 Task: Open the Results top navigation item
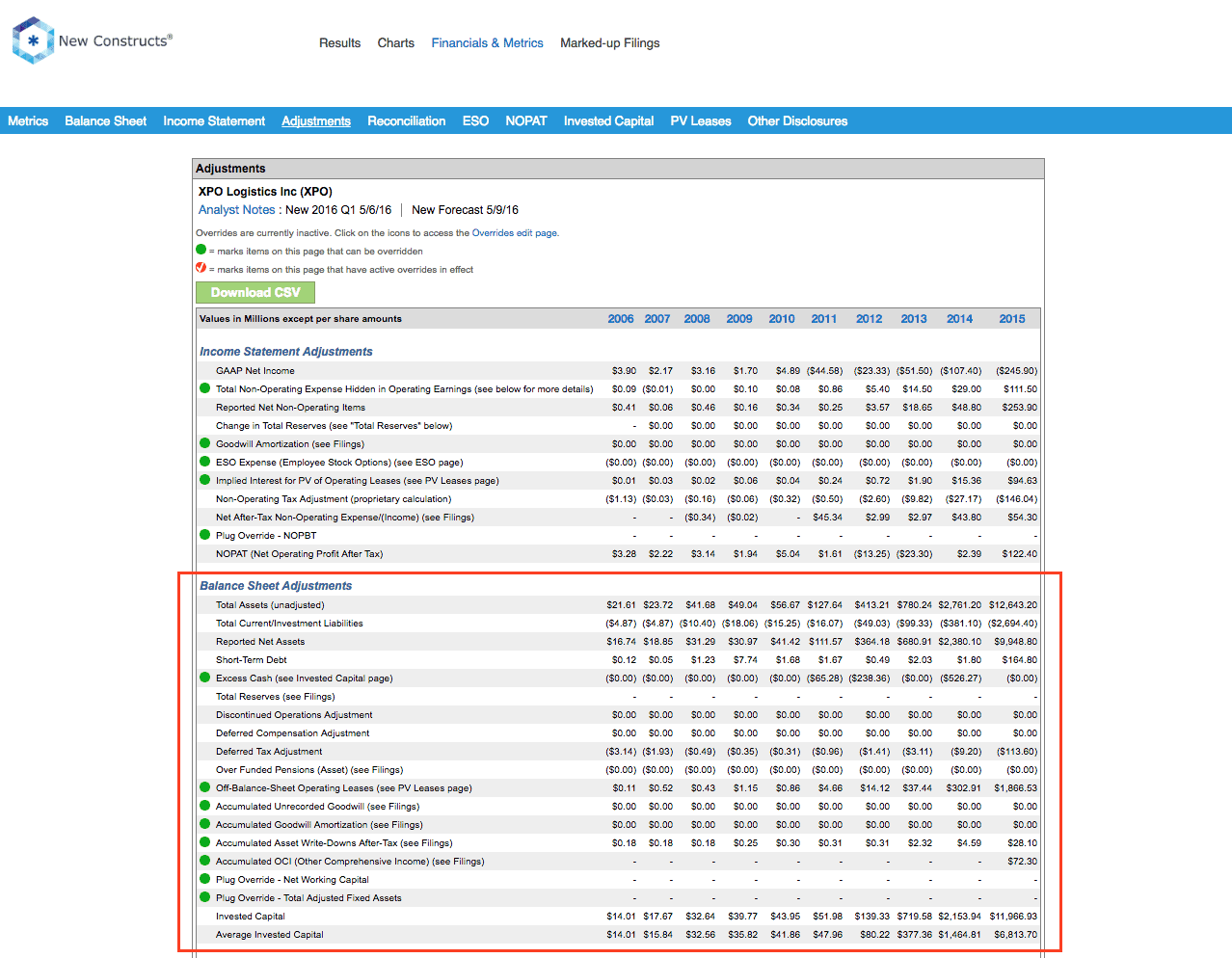tap(340, 43)
